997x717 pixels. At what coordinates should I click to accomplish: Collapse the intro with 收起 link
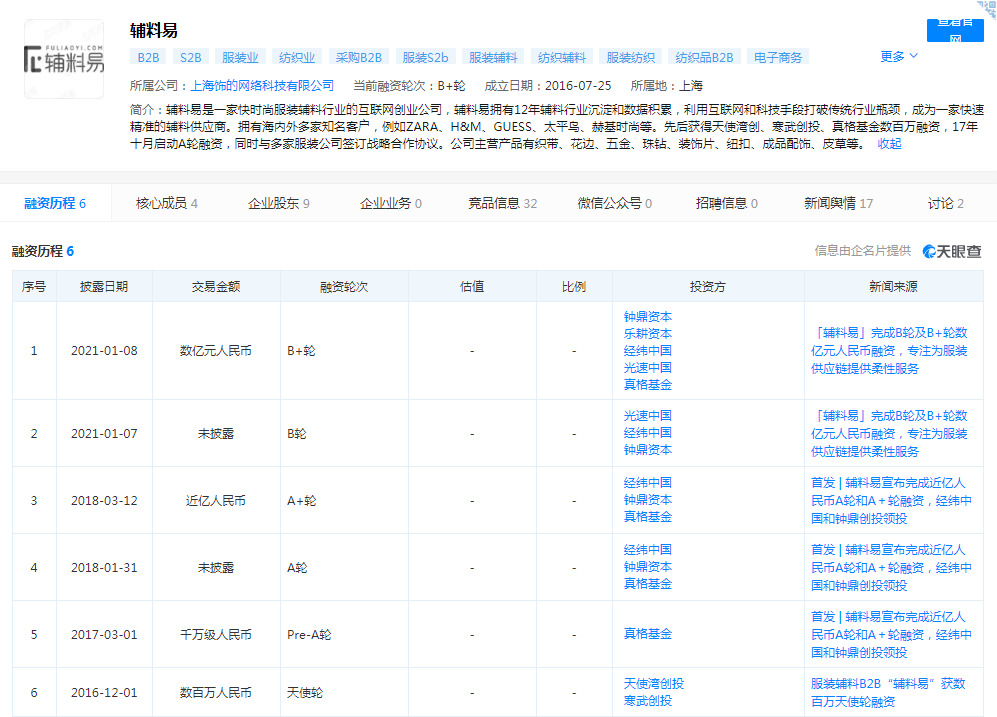tap(889, 144)
